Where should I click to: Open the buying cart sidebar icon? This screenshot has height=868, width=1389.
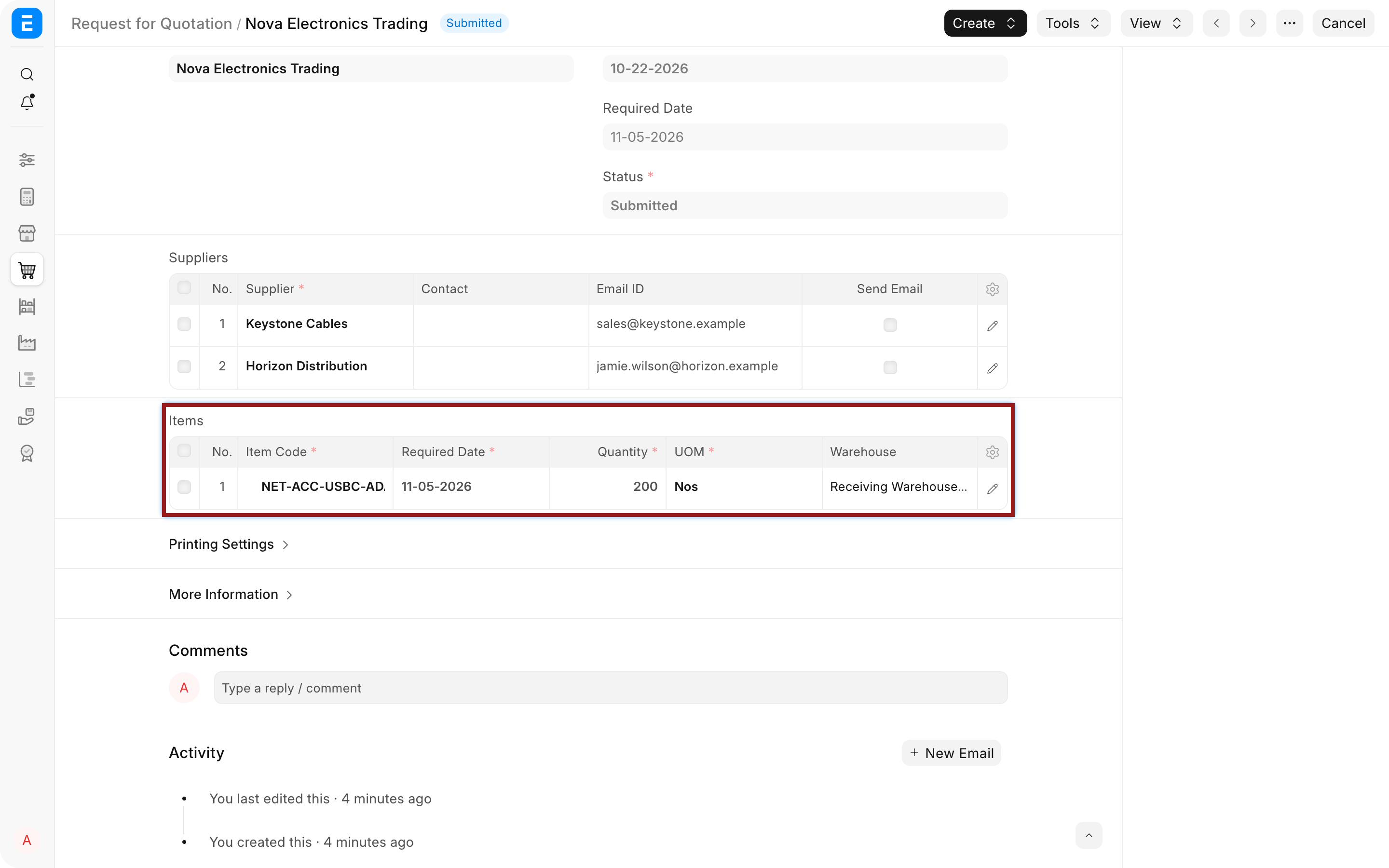point(27,269)
